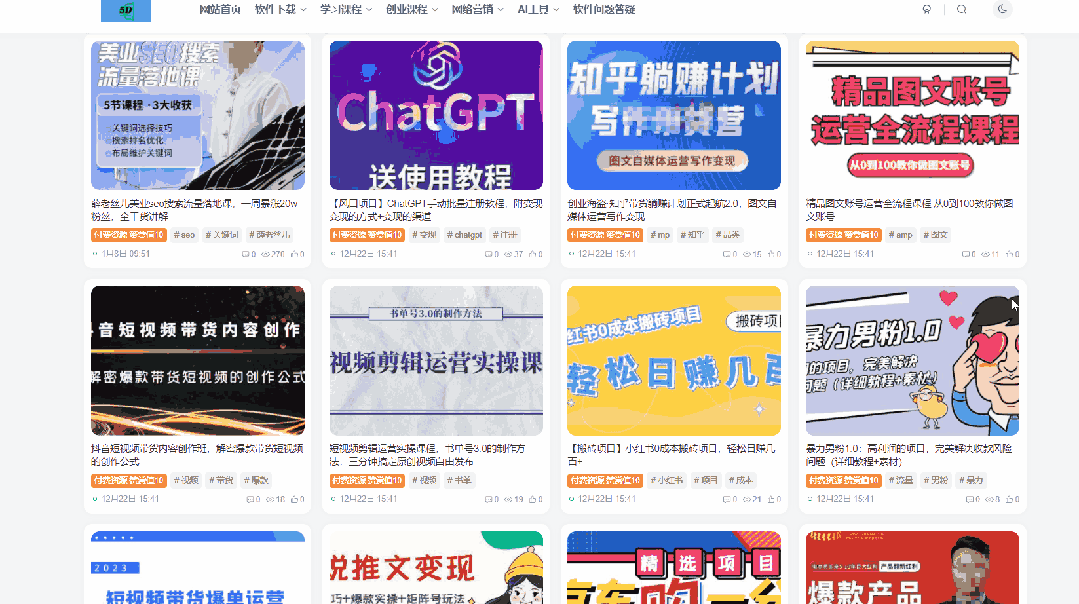This screenshot has width=1079, height=604.
Task: Like the 美业seo post thumbs-up icon
Action: point(297,254)
